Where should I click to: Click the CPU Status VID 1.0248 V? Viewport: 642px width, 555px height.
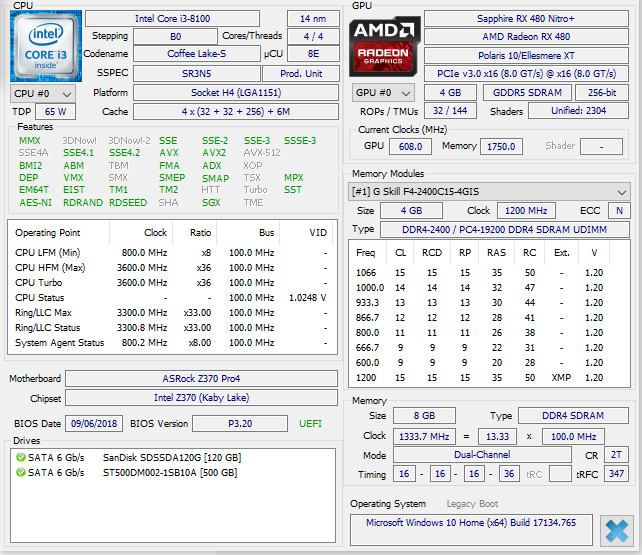pyautogui.click(x=307, y=298)
